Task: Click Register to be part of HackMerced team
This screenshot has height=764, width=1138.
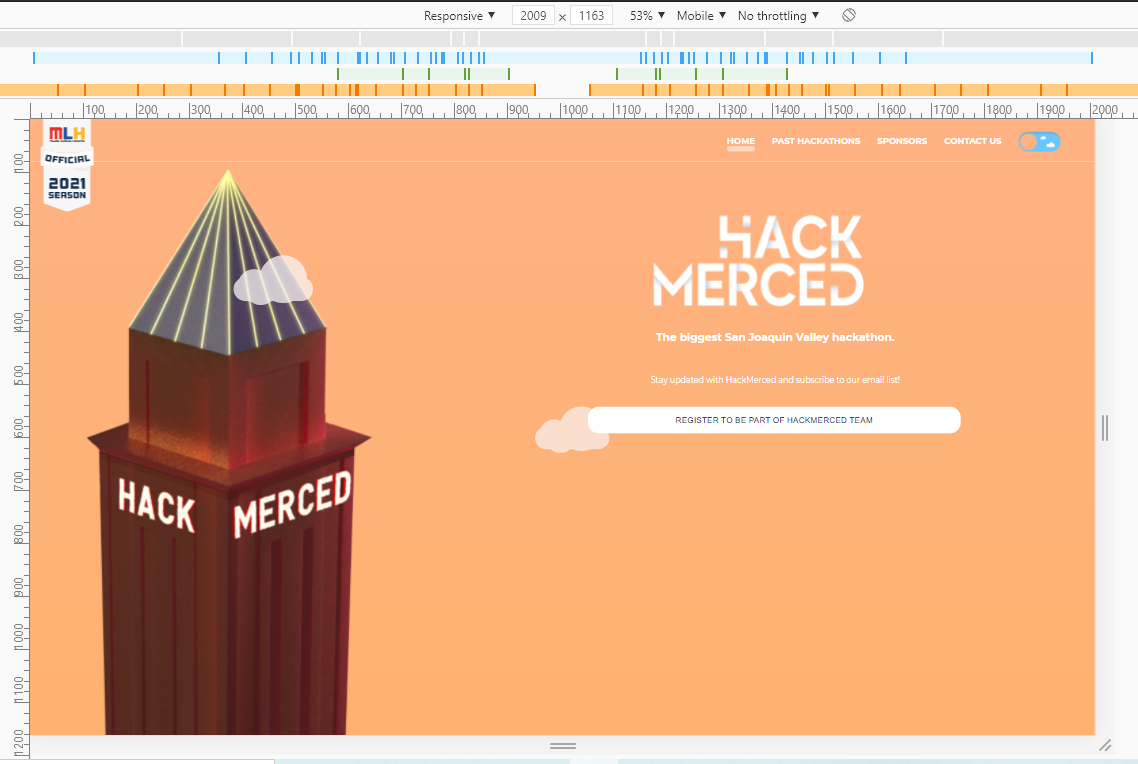Action: [x=774, y=420]
